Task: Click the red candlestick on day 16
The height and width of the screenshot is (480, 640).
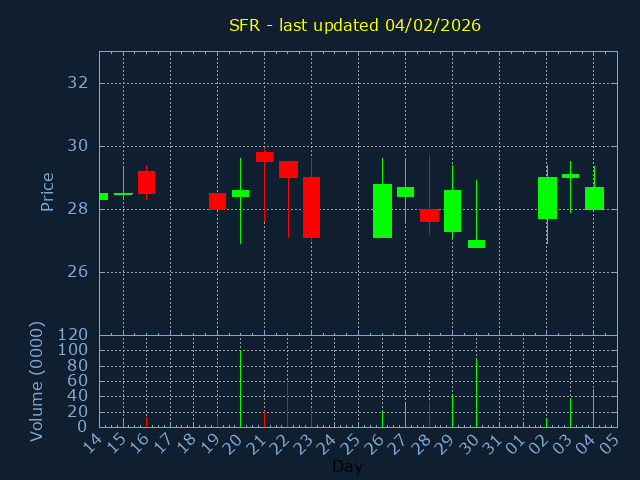Action: pyautogui.click(x=146, y=182)
